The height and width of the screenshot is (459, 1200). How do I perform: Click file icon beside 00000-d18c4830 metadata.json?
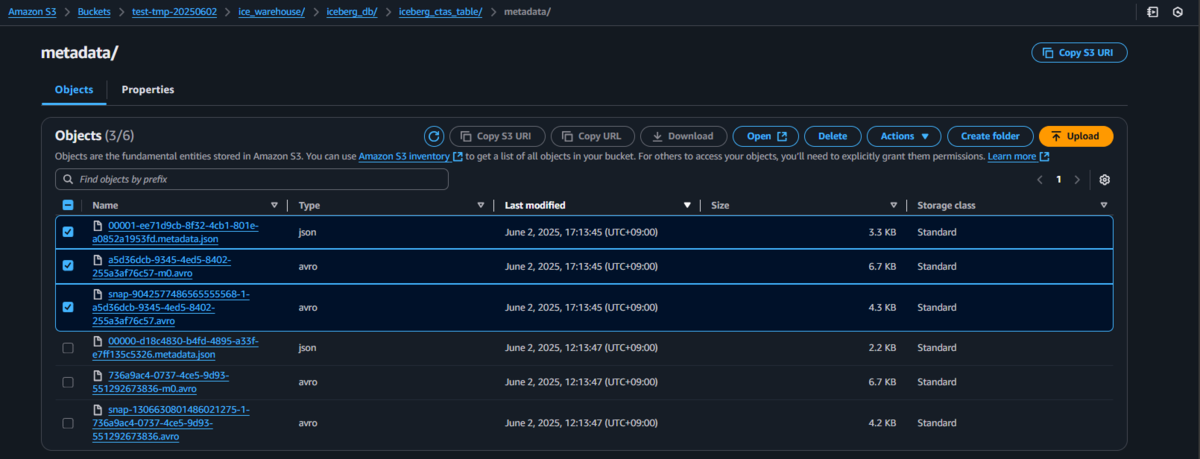[x=98, y=341]
